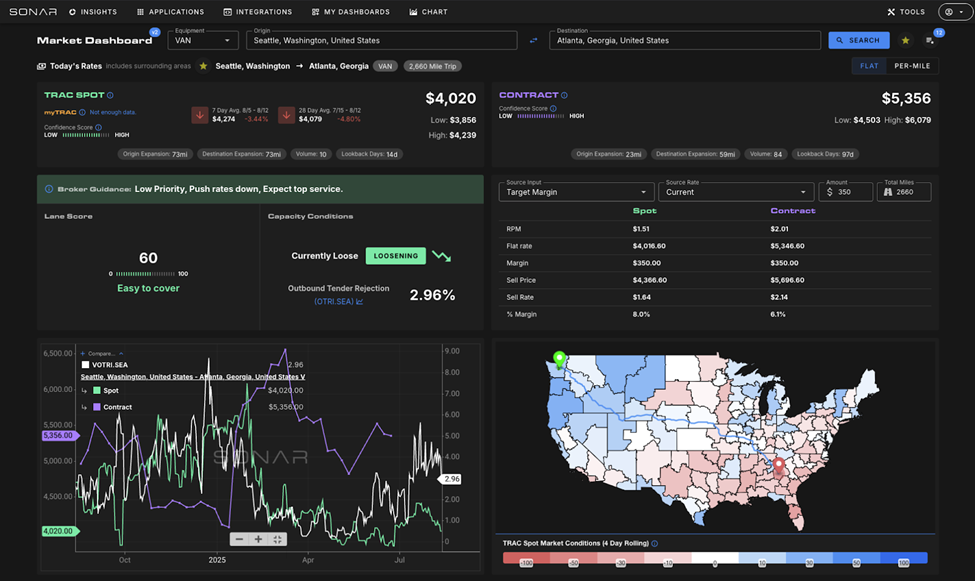
Task: Click the Contract info icon
Action: pyautogui.click(x=565, y=96)
